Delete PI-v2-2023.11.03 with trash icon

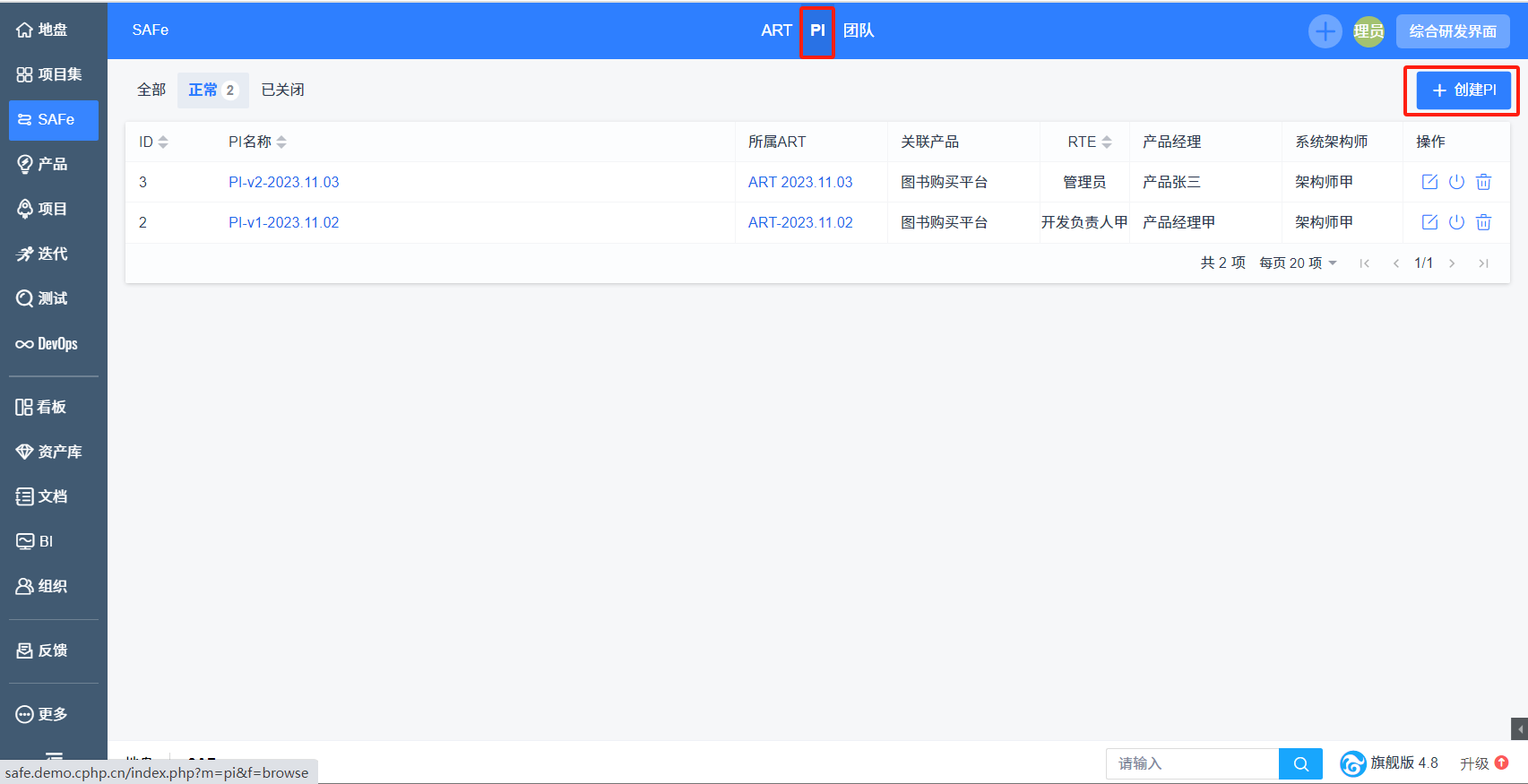pos(1483,182)
